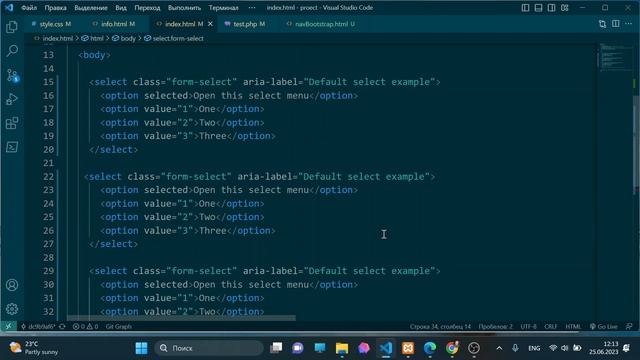Screen dimensions: 640x360
Task: Click line and column indicator Строка 34
Action: tap(440, 327)
